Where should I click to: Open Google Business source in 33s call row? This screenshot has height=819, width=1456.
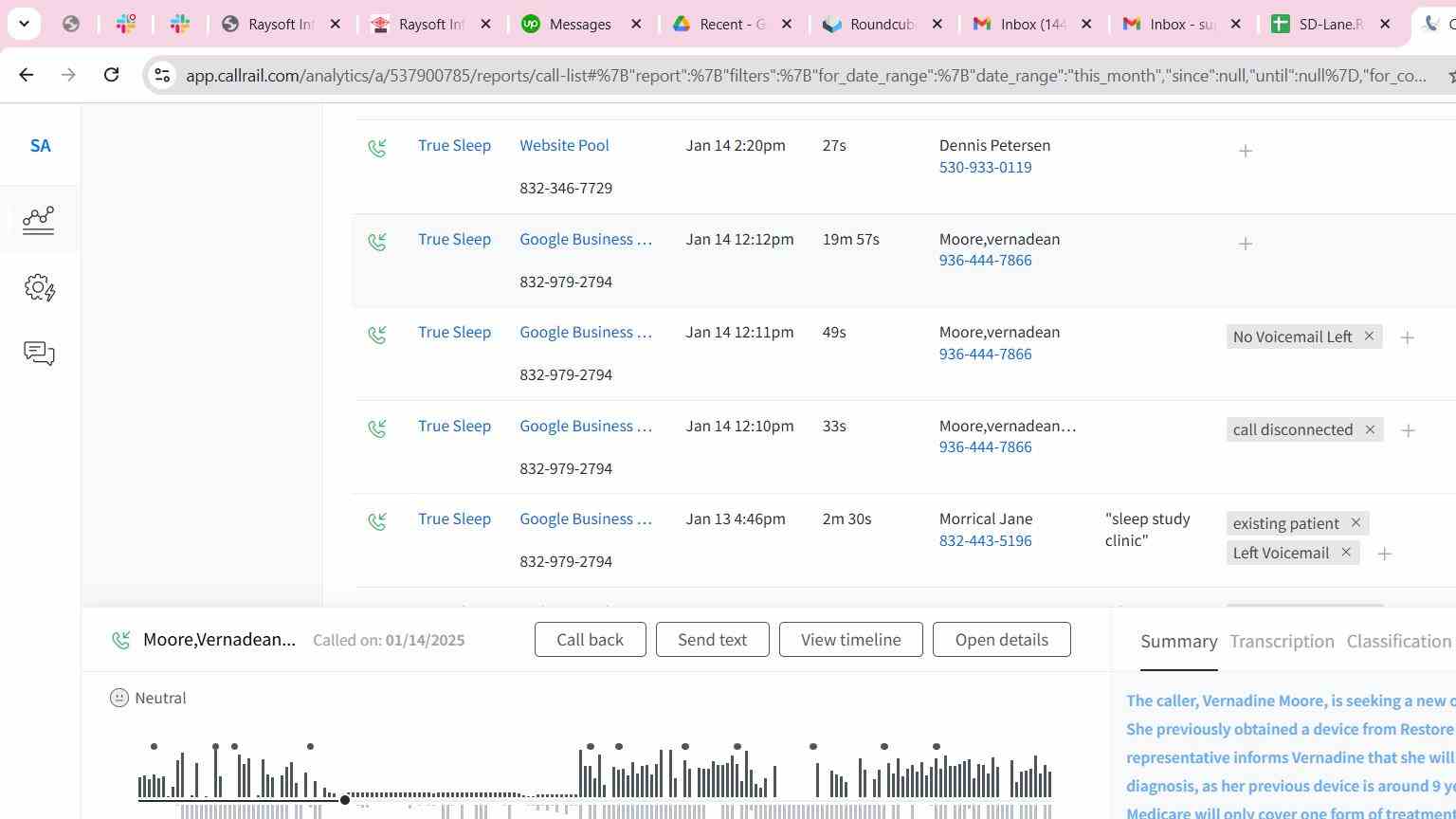pyautogui.click(x=586, y=426)
